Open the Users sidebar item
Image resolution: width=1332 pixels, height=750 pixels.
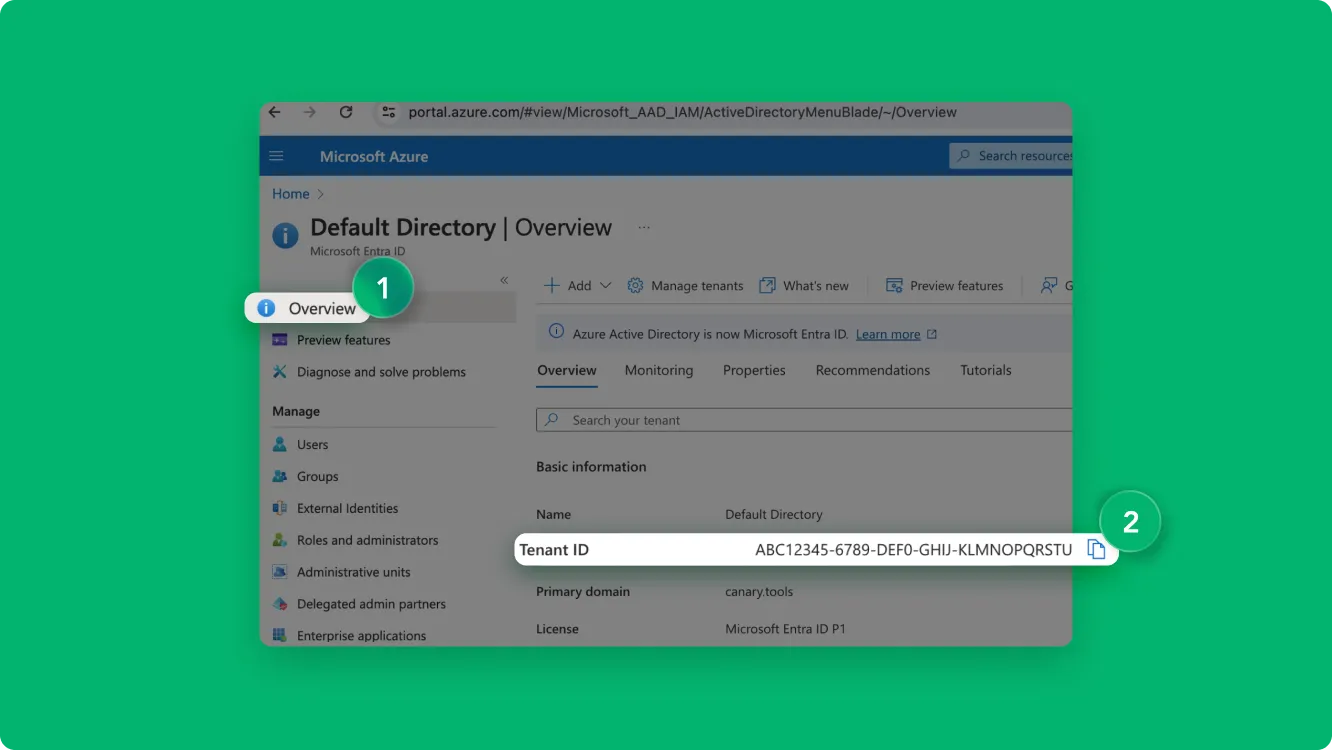click(x=312, y=445)
